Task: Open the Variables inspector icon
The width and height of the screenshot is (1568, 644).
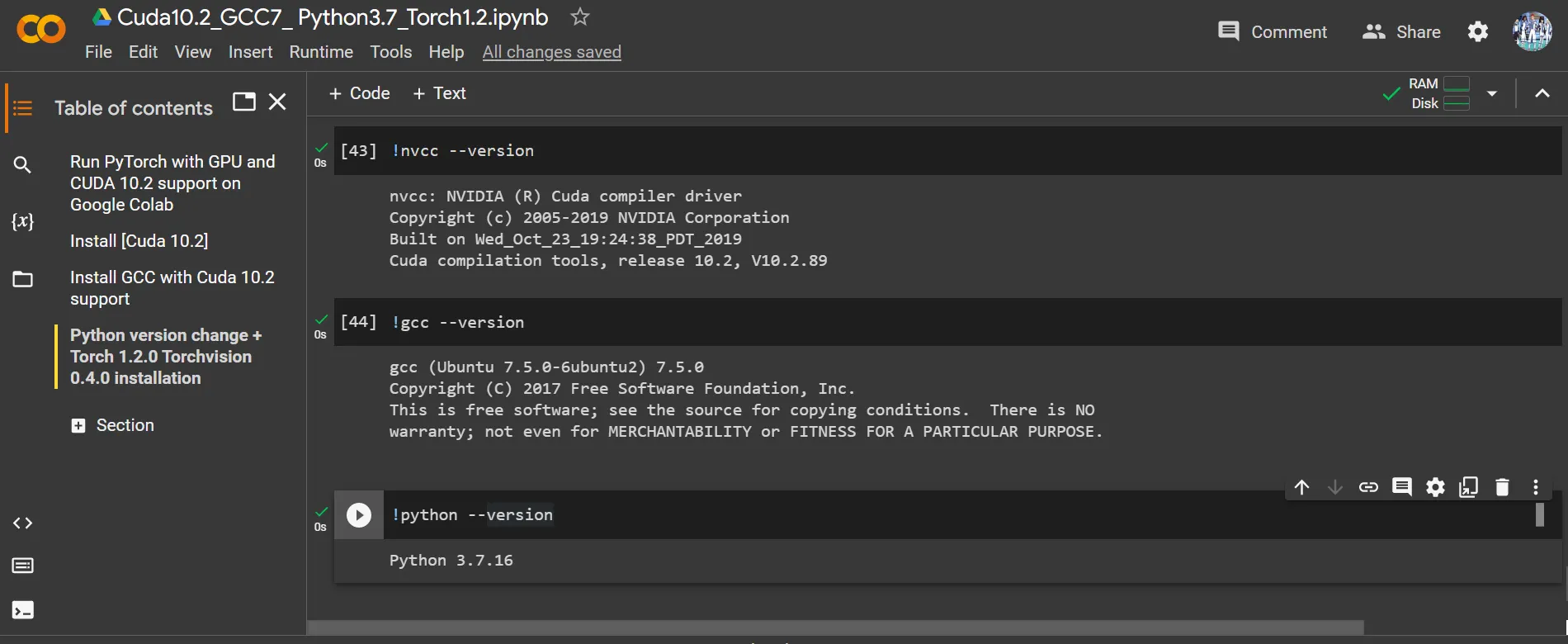Action: click(22, 221)
